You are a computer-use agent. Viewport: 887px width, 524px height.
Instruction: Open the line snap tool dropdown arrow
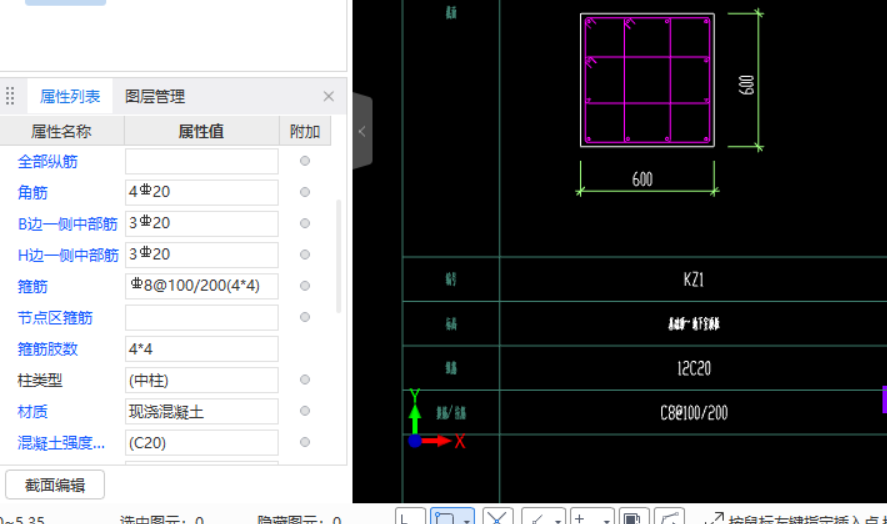[558, 519]
